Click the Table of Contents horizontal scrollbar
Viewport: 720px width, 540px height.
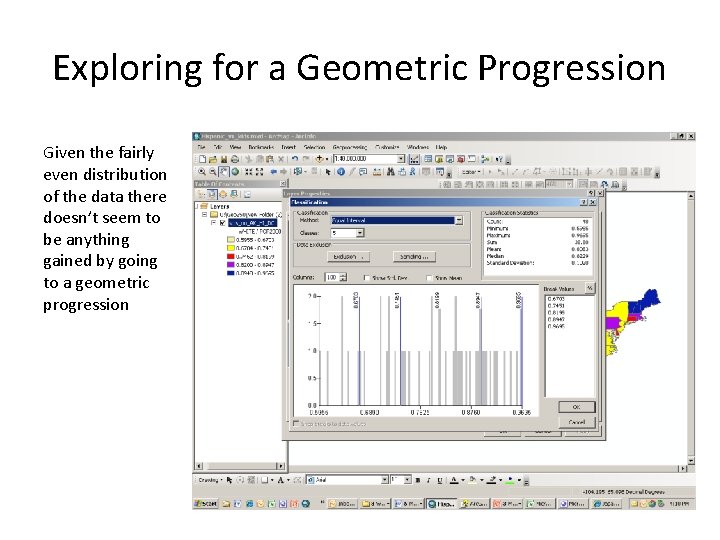point(241,466)
